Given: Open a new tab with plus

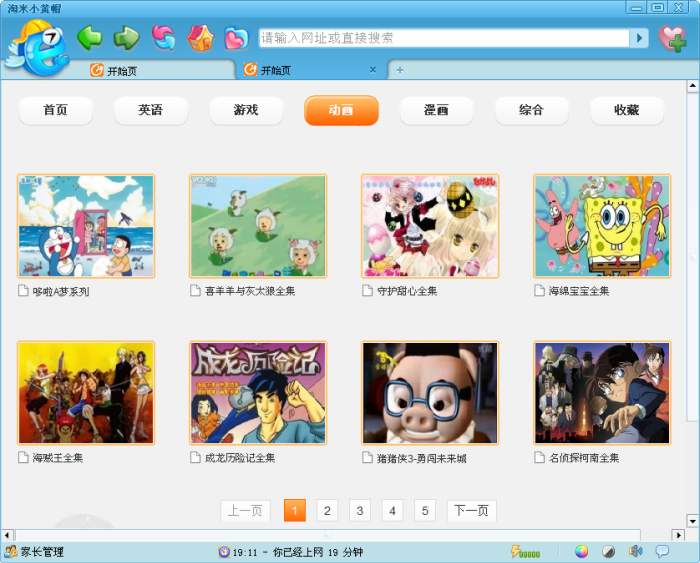Looking at the screenshot, I should point(400,70).
